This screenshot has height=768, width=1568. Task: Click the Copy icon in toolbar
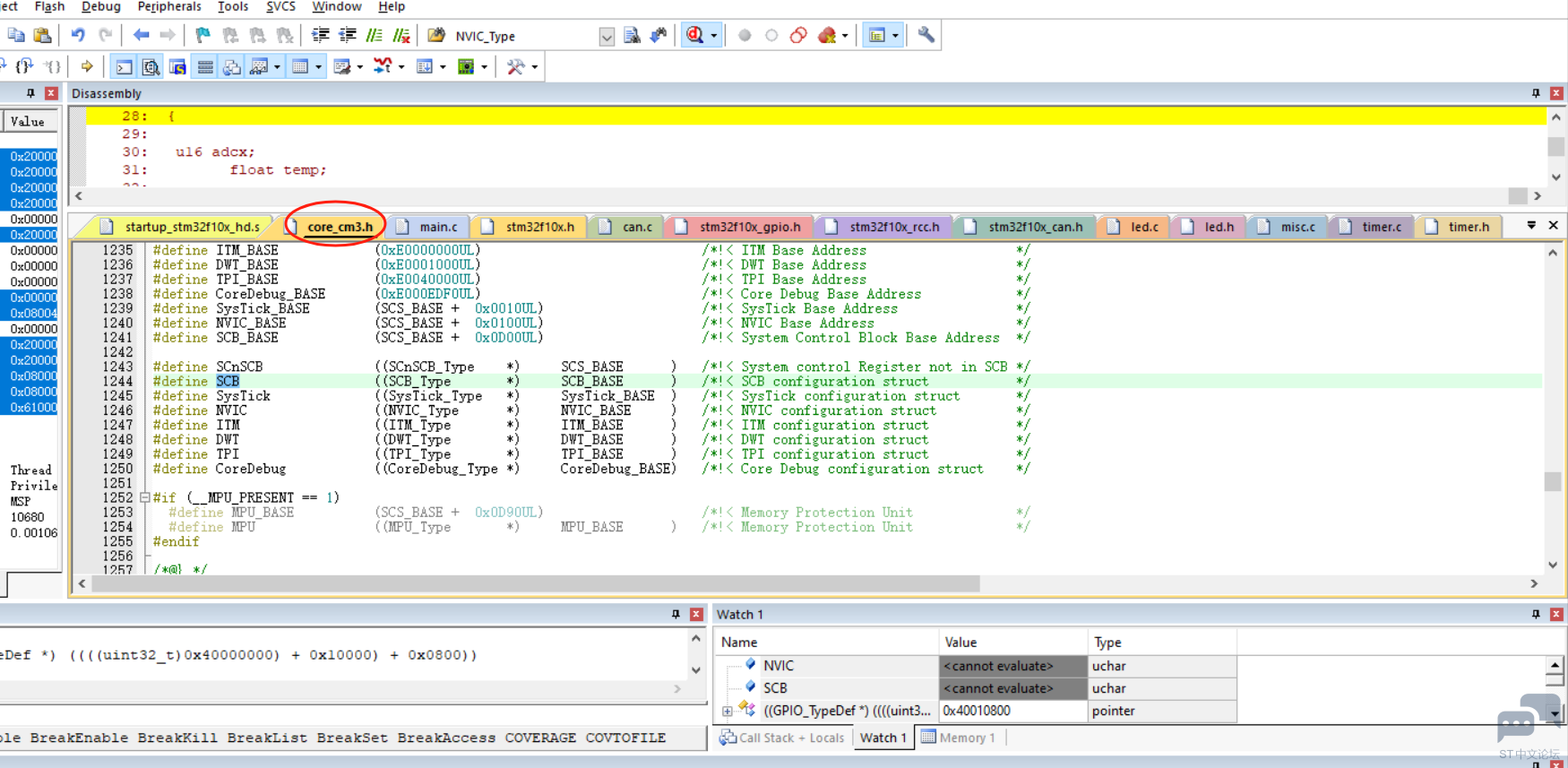pyautogui.click(x=16, y=36)
